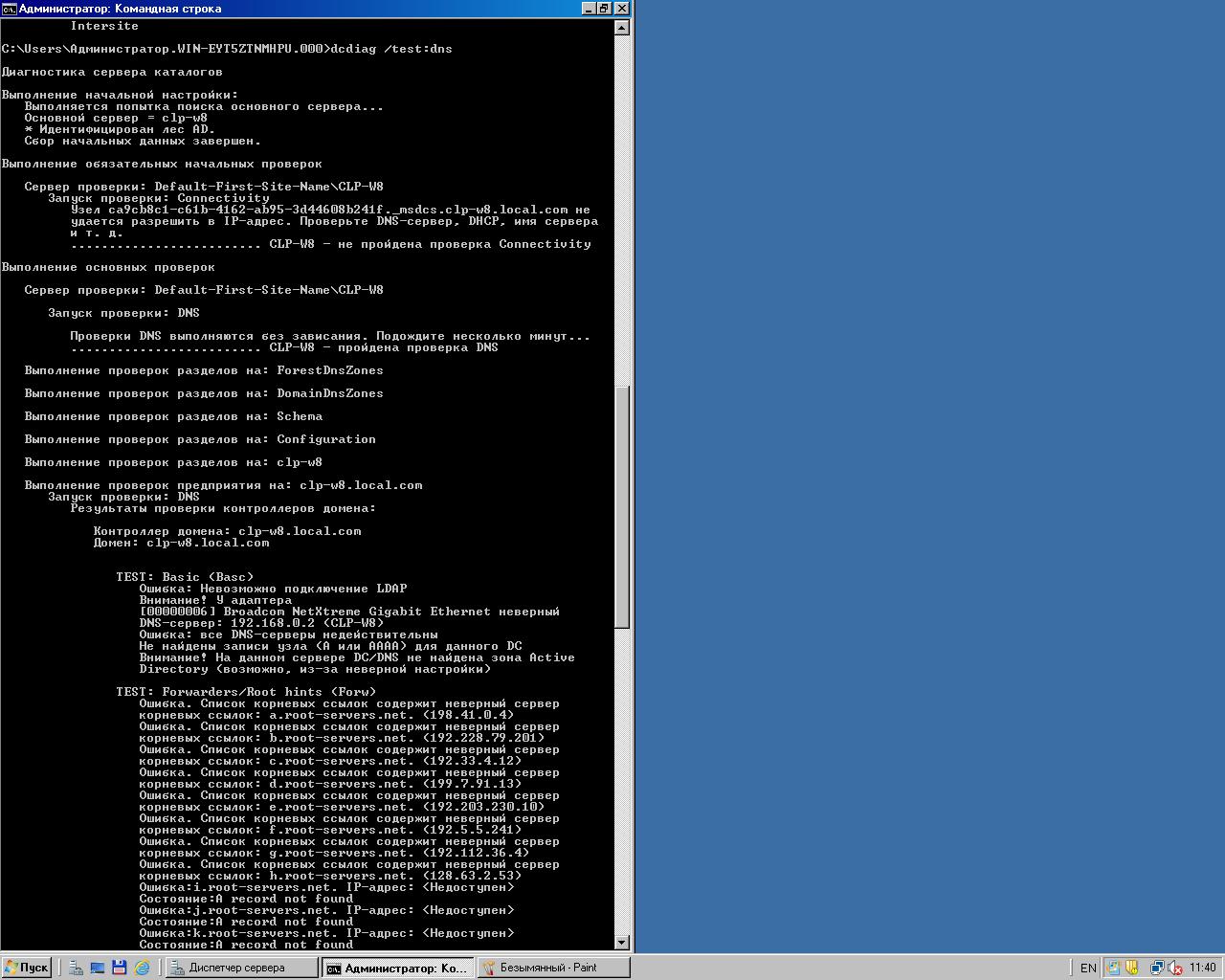
Task: Select the Администратор: Ко... taskbar button
Action: pyautogui.click(x=397, y=968)
